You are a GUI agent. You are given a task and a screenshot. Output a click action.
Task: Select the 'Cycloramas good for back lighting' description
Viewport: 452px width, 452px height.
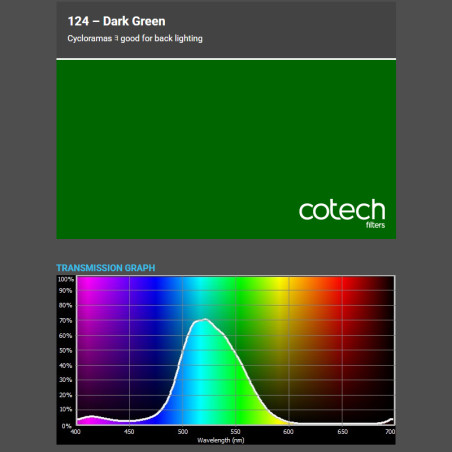click(135, 39)
